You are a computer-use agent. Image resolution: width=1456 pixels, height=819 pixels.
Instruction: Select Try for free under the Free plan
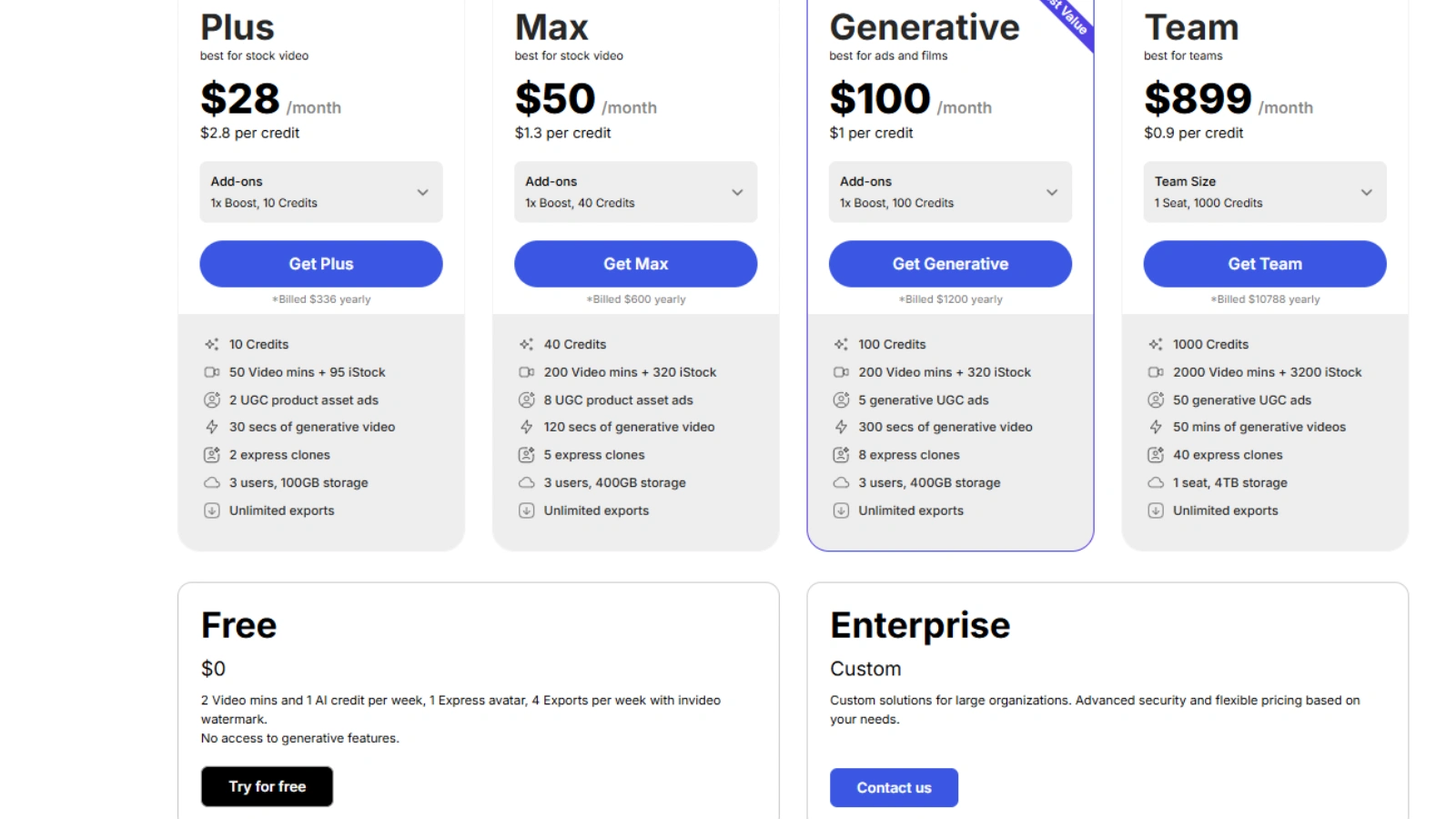point(267,786)
